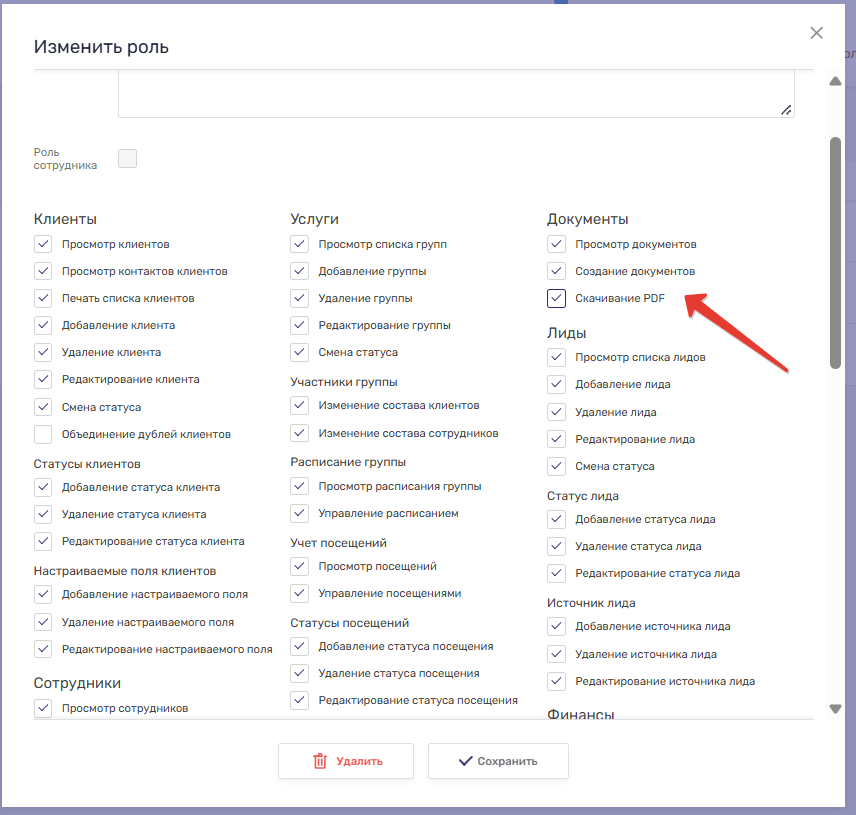Uncheck Просмотр списка групп
Viewport: 856px width, 815px height.
coord(300,244)
